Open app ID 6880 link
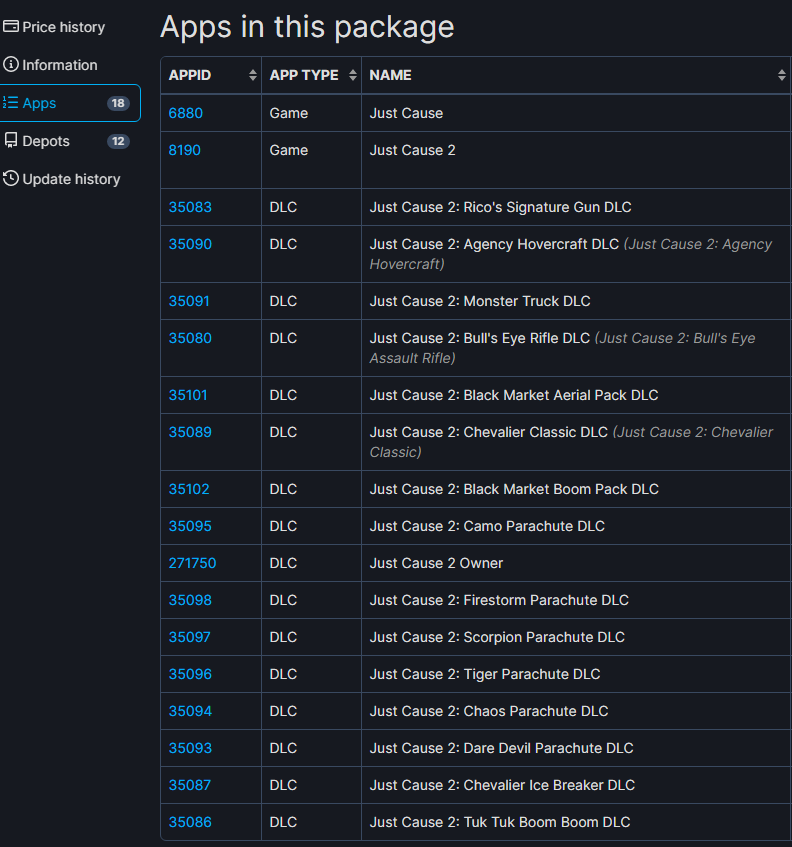Viewport: 792px width, 847px height. (185, 113)
